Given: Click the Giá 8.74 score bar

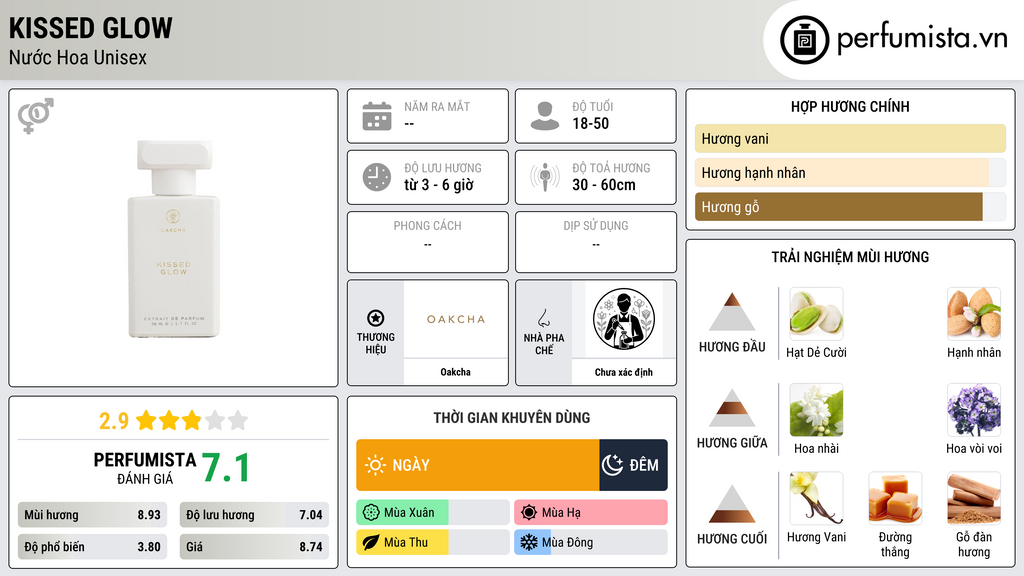Looking at the screenshot, I should [x=254, y=547].
